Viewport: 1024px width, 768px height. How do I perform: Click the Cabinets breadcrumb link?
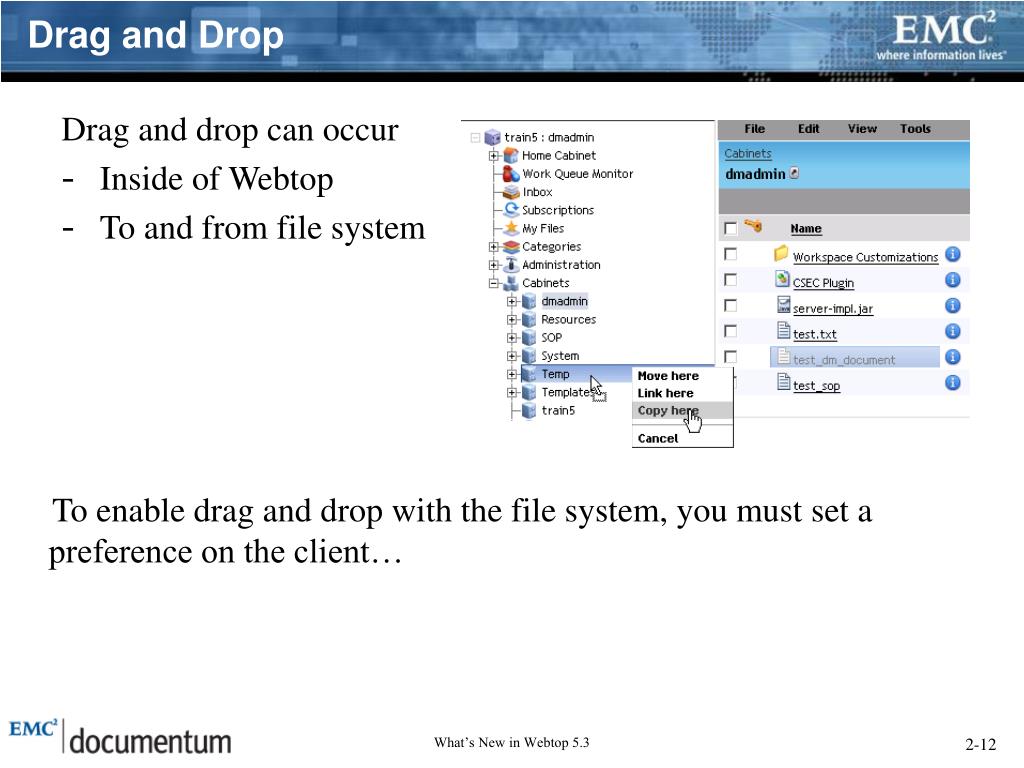click(748, 153)
